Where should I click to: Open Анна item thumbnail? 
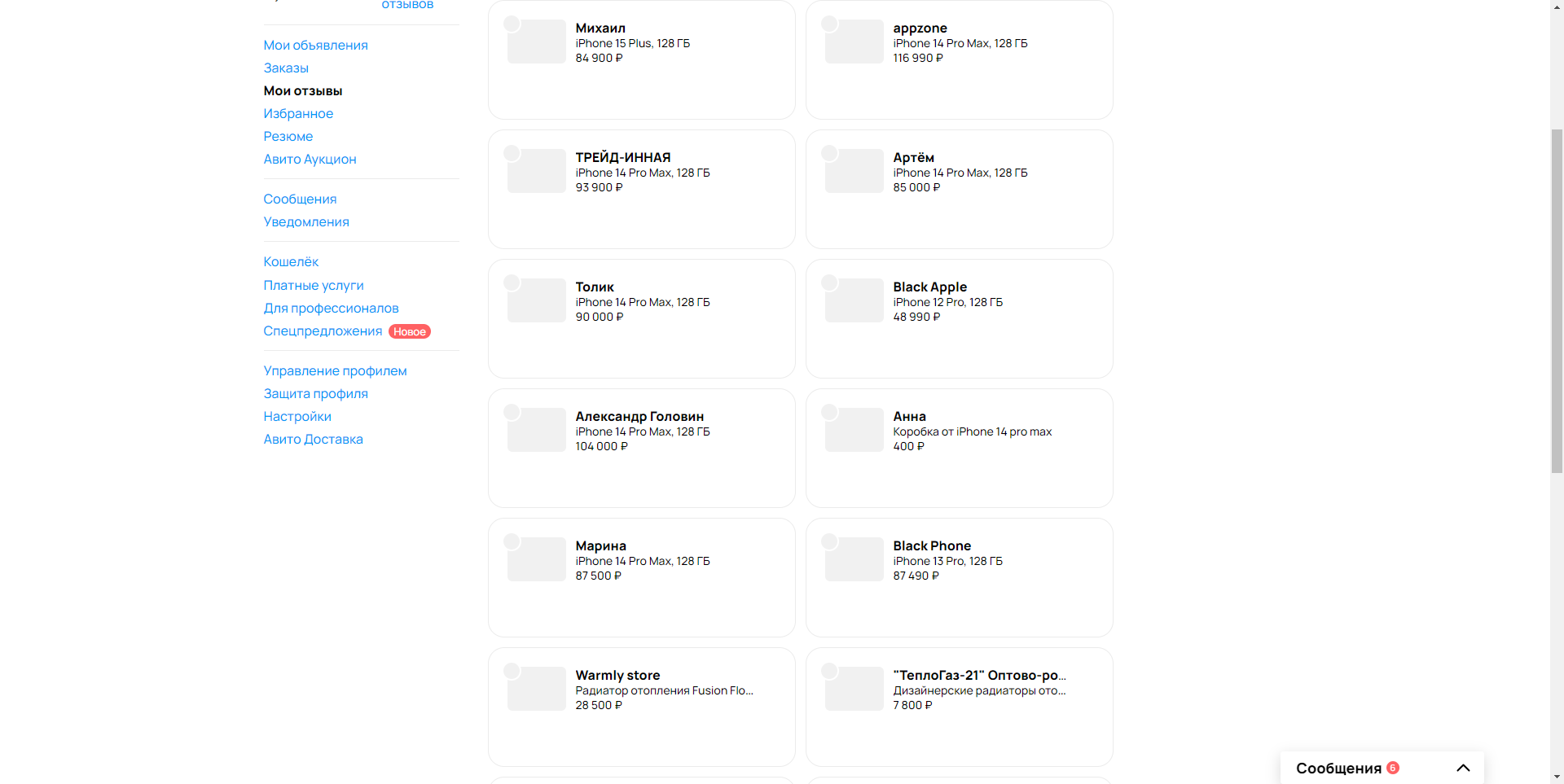tap(854, 430)
